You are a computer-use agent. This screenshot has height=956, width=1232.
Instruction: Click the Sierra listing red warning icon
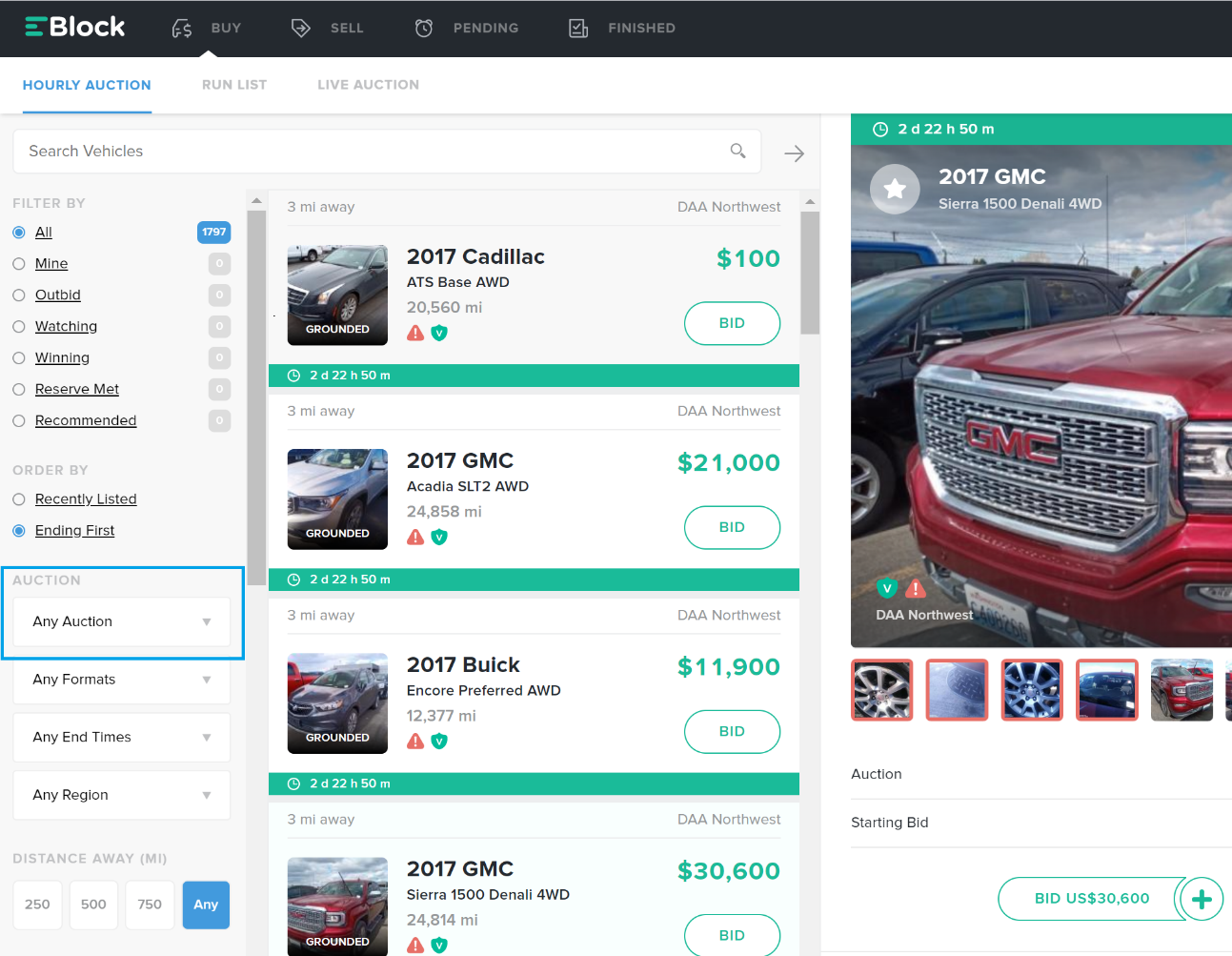415,945
